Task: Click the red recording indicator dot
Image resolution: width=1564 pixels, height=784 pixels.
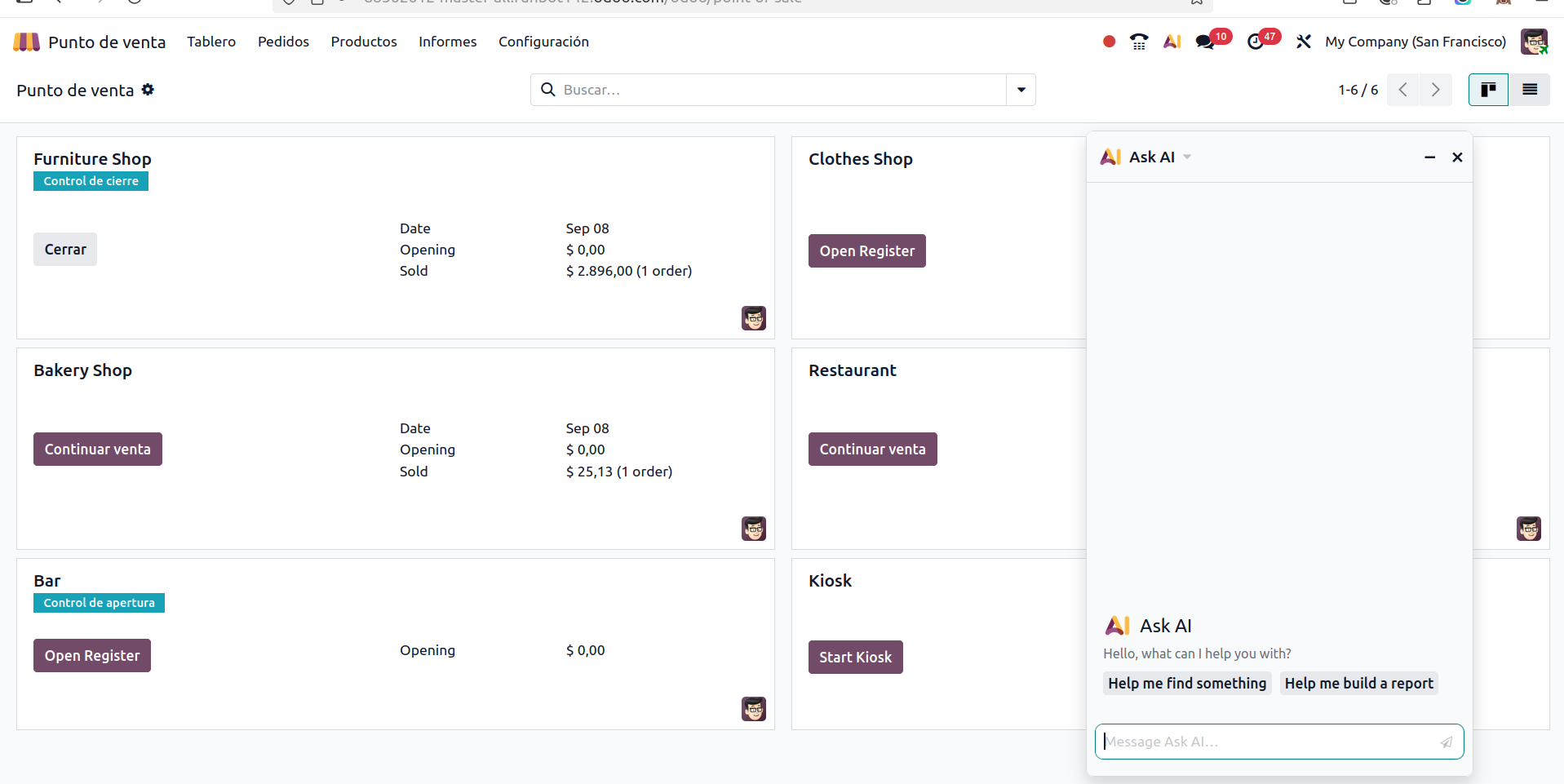Action: pos(1109,42)
